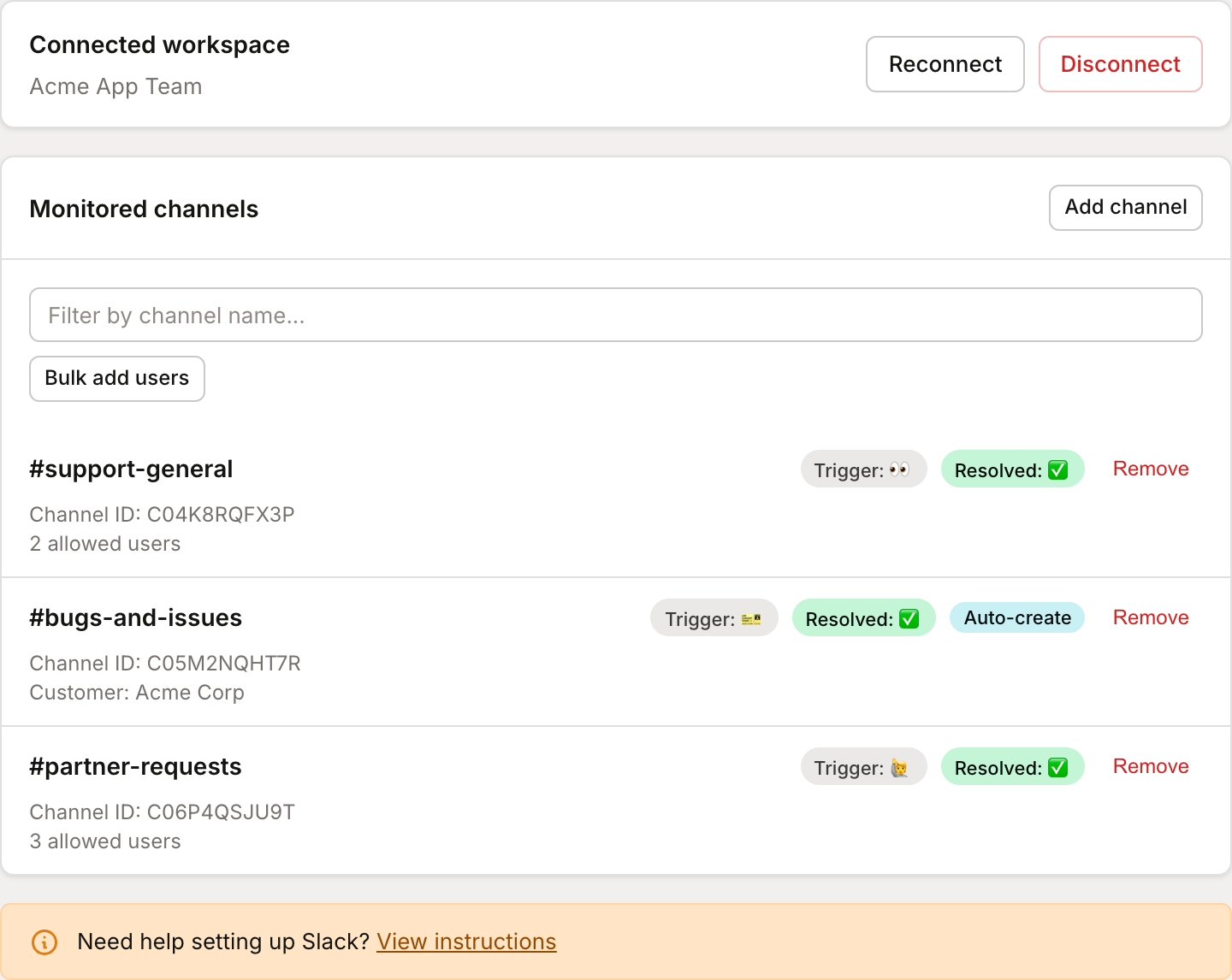This screenshot has height=980, width=1232.
Task: Open Bulk add users
Action: (117, 379)
